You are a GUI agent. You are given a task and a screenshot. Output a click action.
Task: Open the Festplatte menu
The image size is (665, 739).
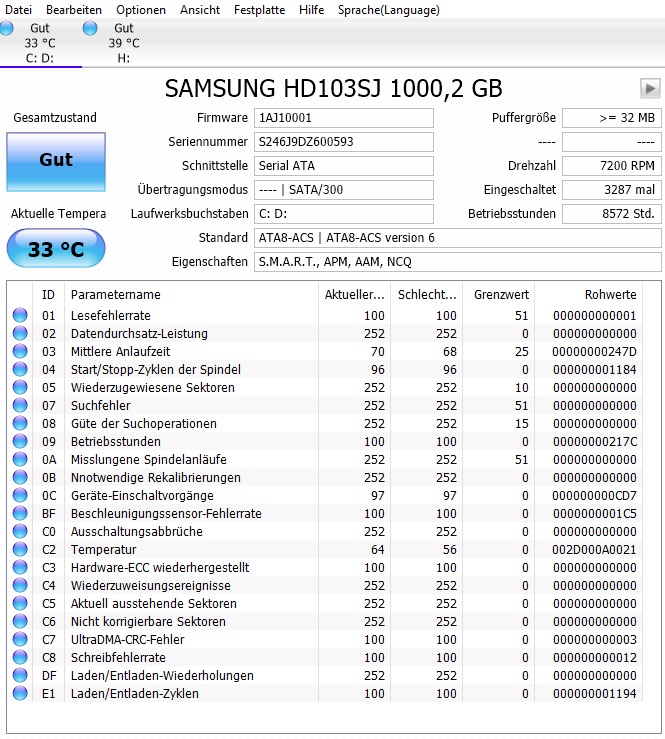point(259,9)
